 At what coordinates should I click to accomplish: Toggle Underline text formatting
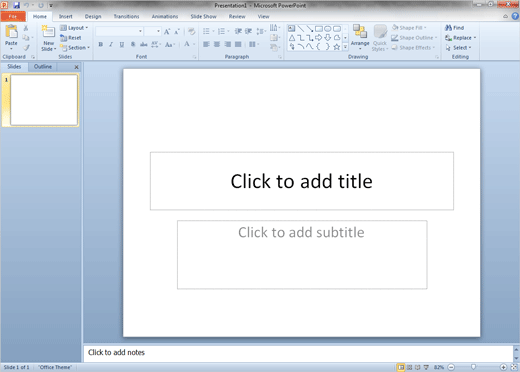click(x=122, y=44)
